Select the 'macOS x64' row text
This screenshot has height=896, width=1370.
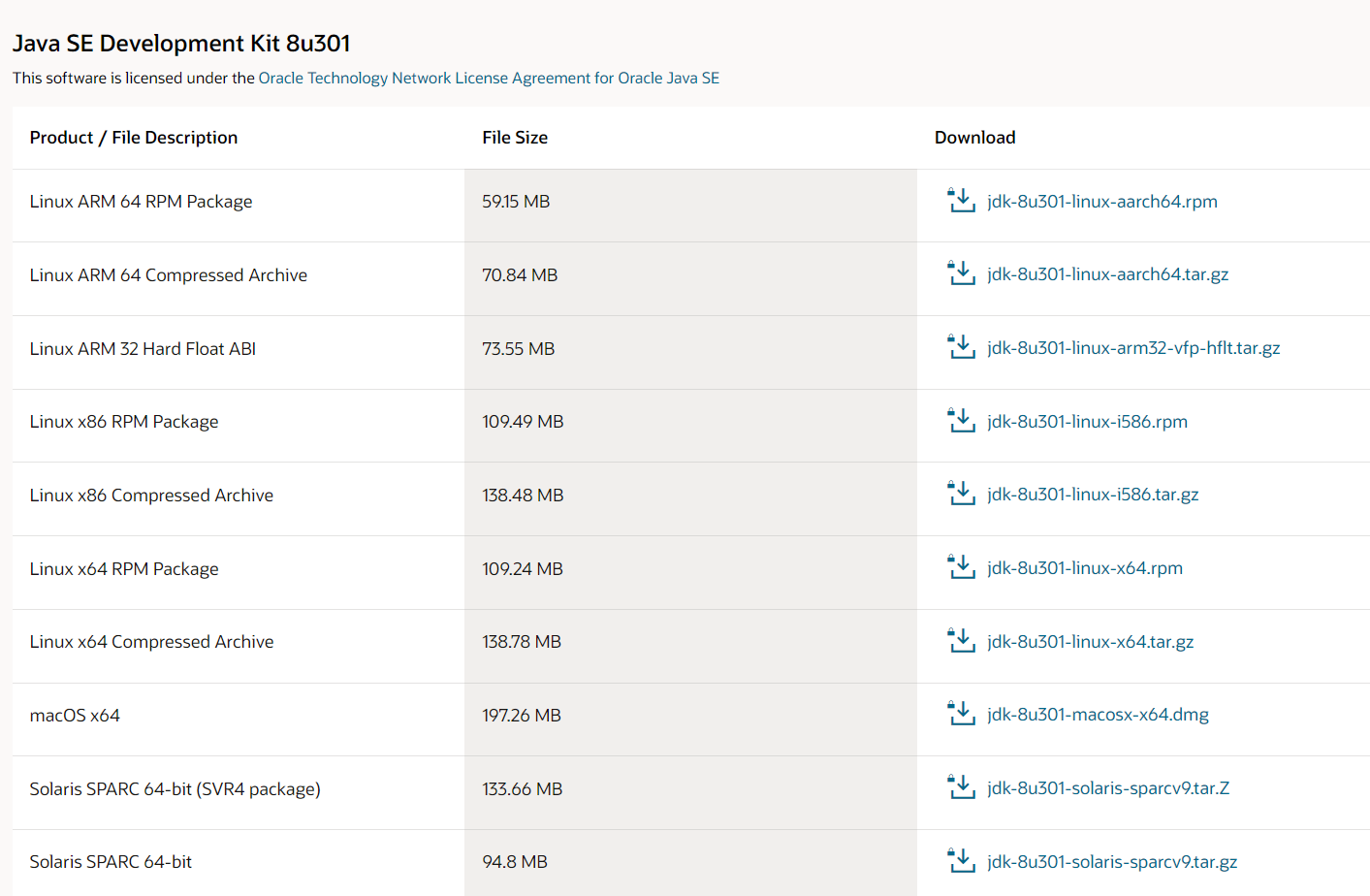pyautogui.click(x=75, y=716)
